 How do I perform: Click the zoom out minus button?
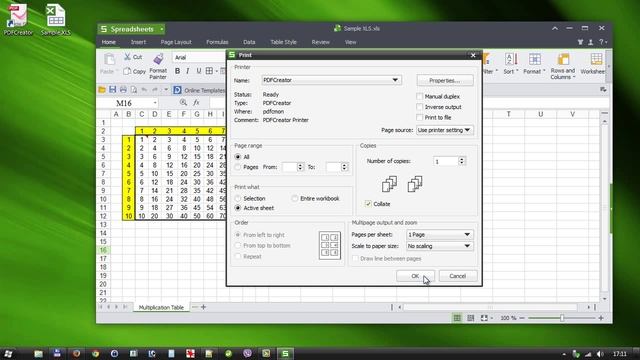522,318
